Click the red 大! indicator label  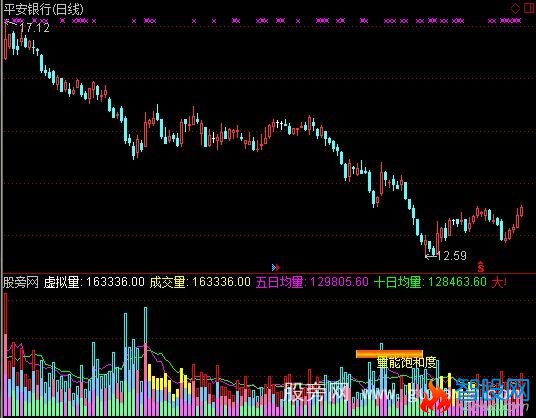499,282
